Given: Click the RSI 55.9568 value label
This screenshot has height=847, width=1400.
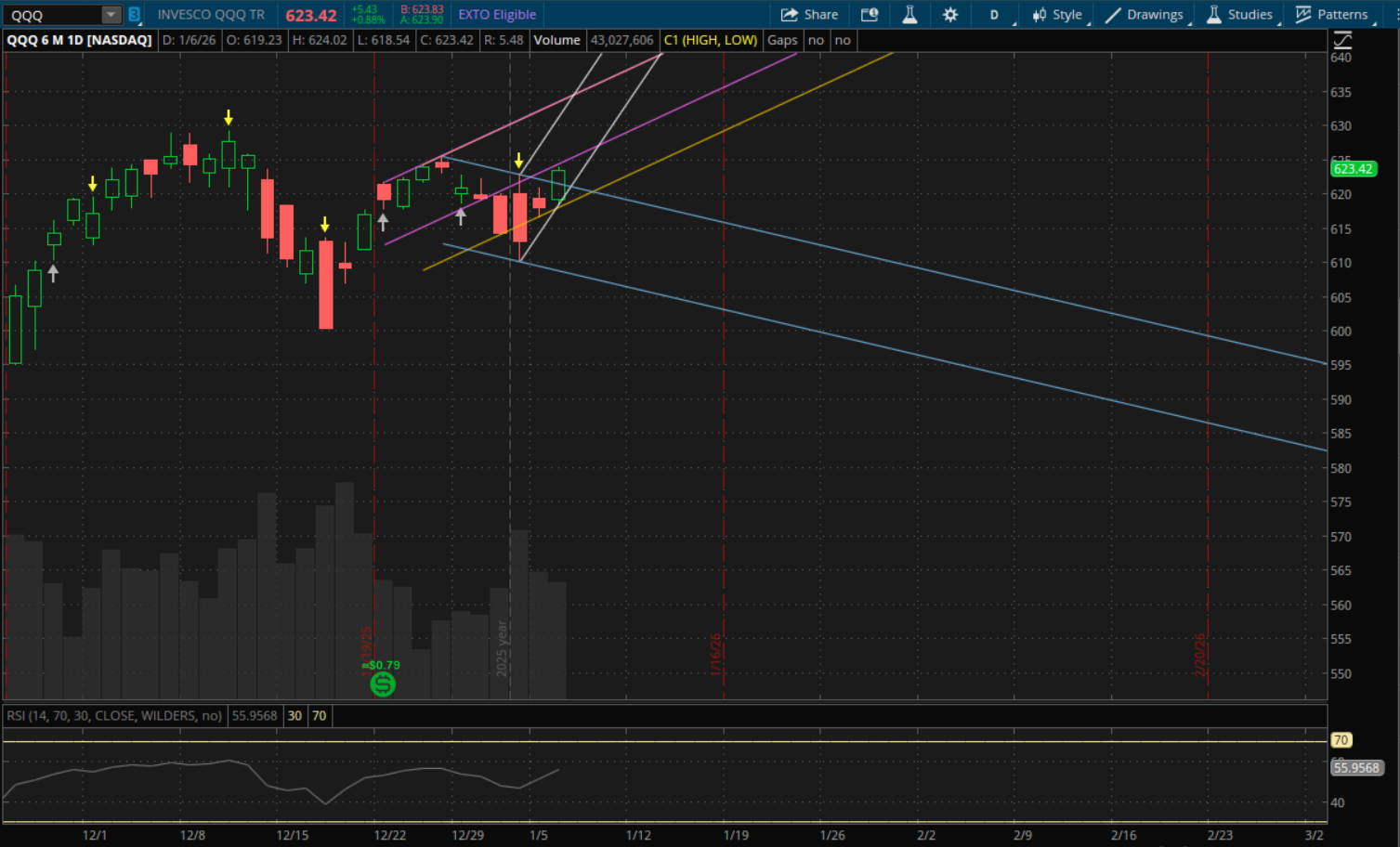Looking at the screenshot, I should (1356, 768).
